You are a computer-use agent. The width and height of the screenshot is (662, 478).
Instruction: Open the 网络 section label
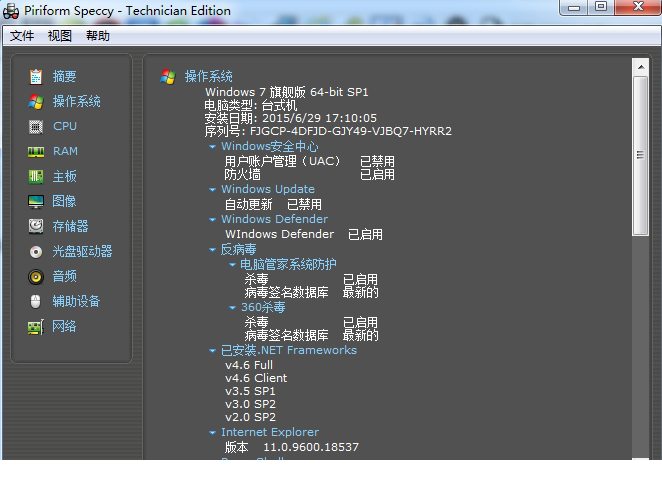[64, 326]
